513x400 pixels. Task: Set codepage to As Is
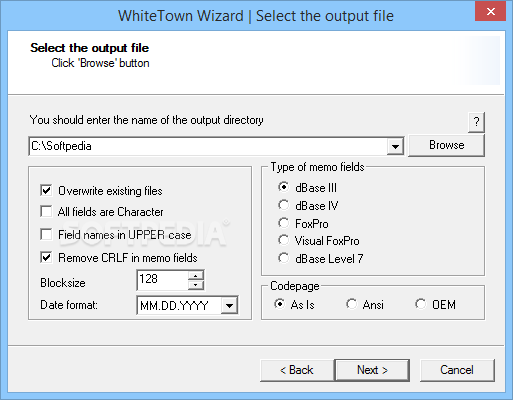coord(279,304)
